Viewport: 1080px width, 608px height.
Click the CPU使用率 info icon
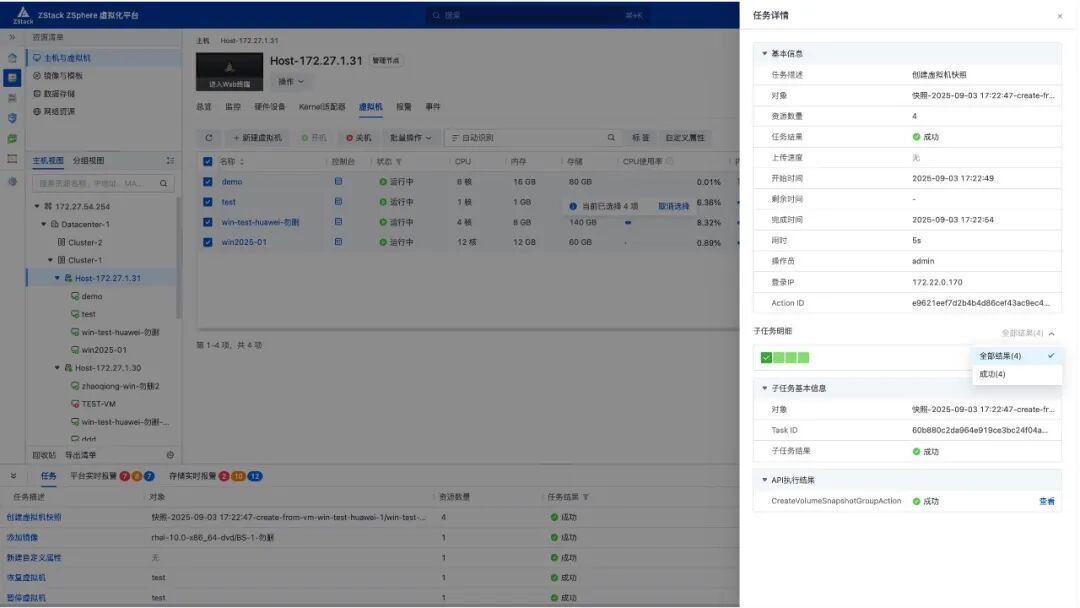(x=669, y=162)
